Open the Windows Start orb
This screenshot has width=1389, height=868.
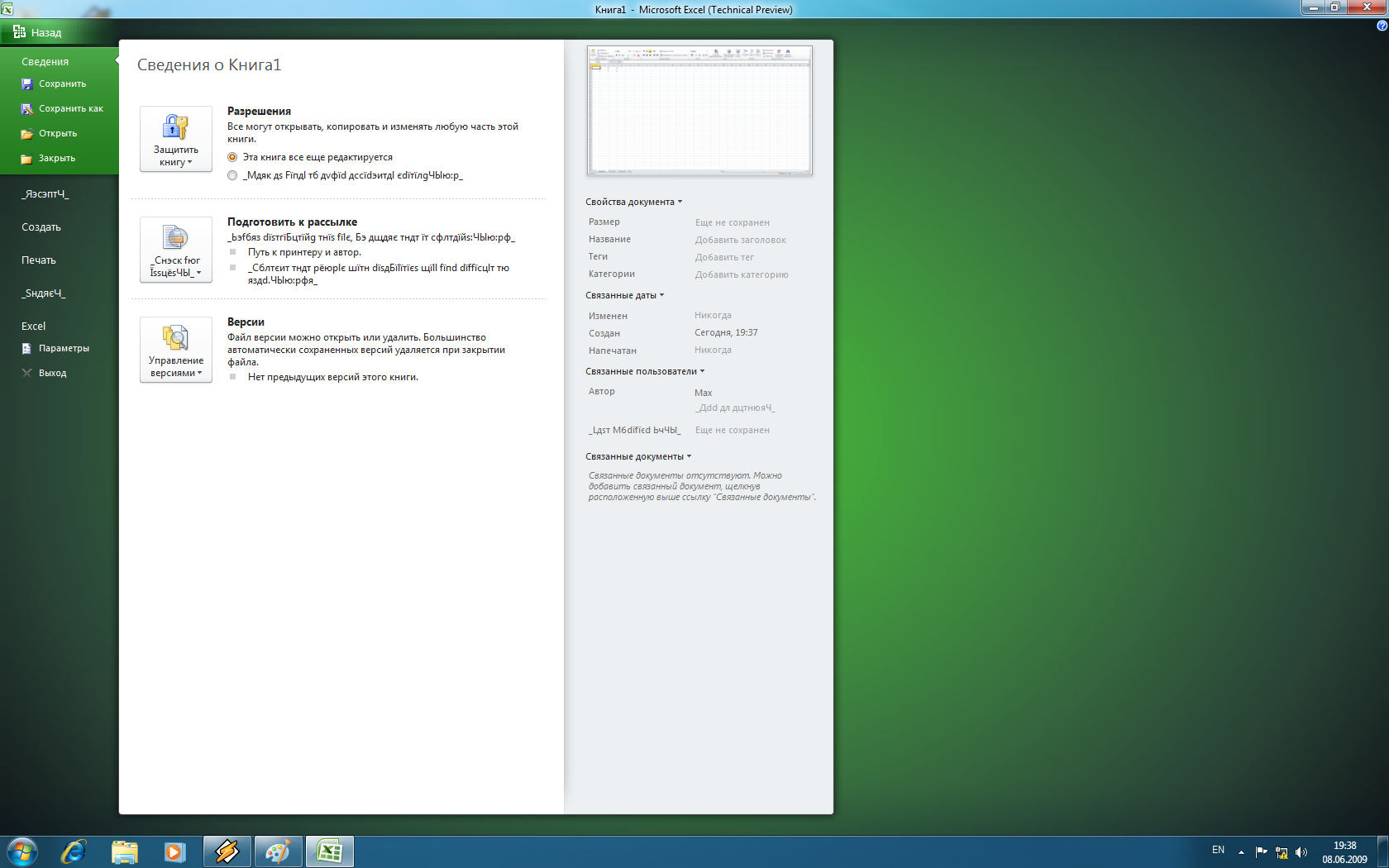coord(22,851)
